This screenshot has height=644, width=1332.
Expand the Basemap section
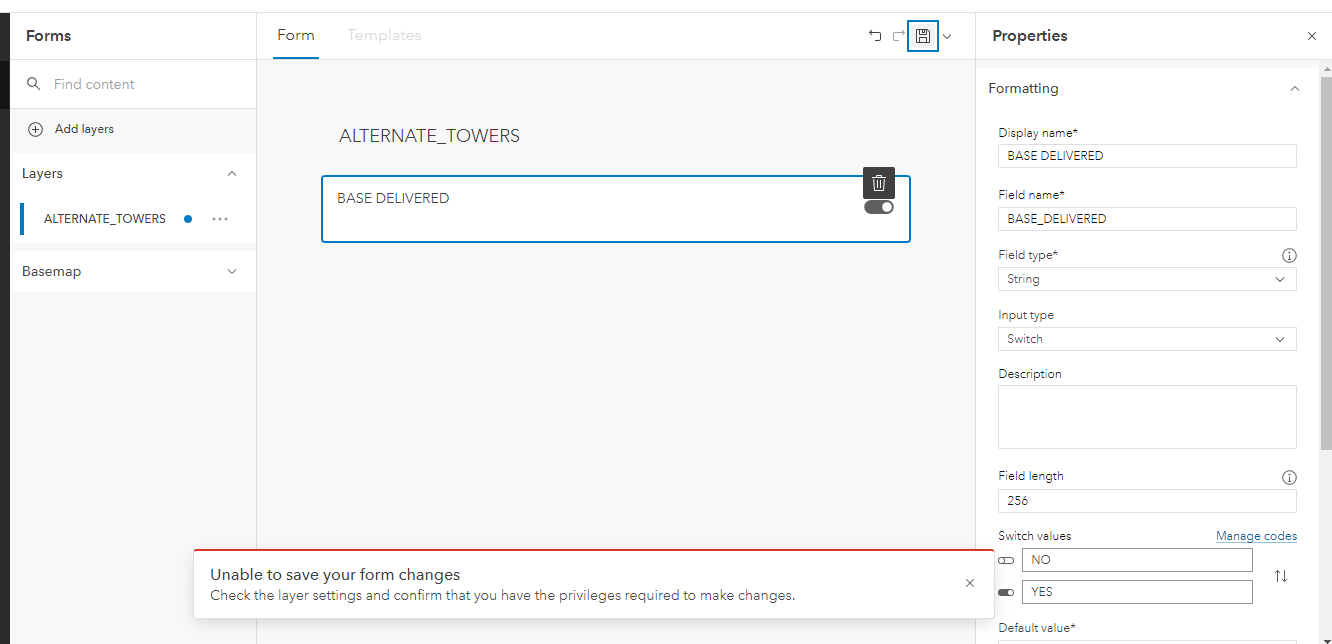coord(232,272)
